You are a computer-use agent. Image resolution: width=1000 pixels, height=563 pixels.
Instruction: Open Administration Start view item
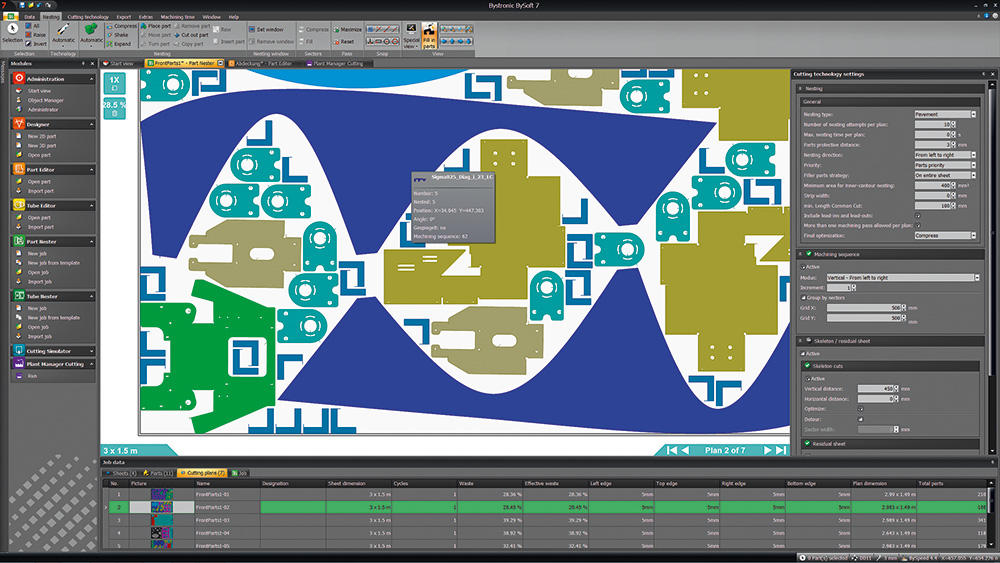(39, 91)
